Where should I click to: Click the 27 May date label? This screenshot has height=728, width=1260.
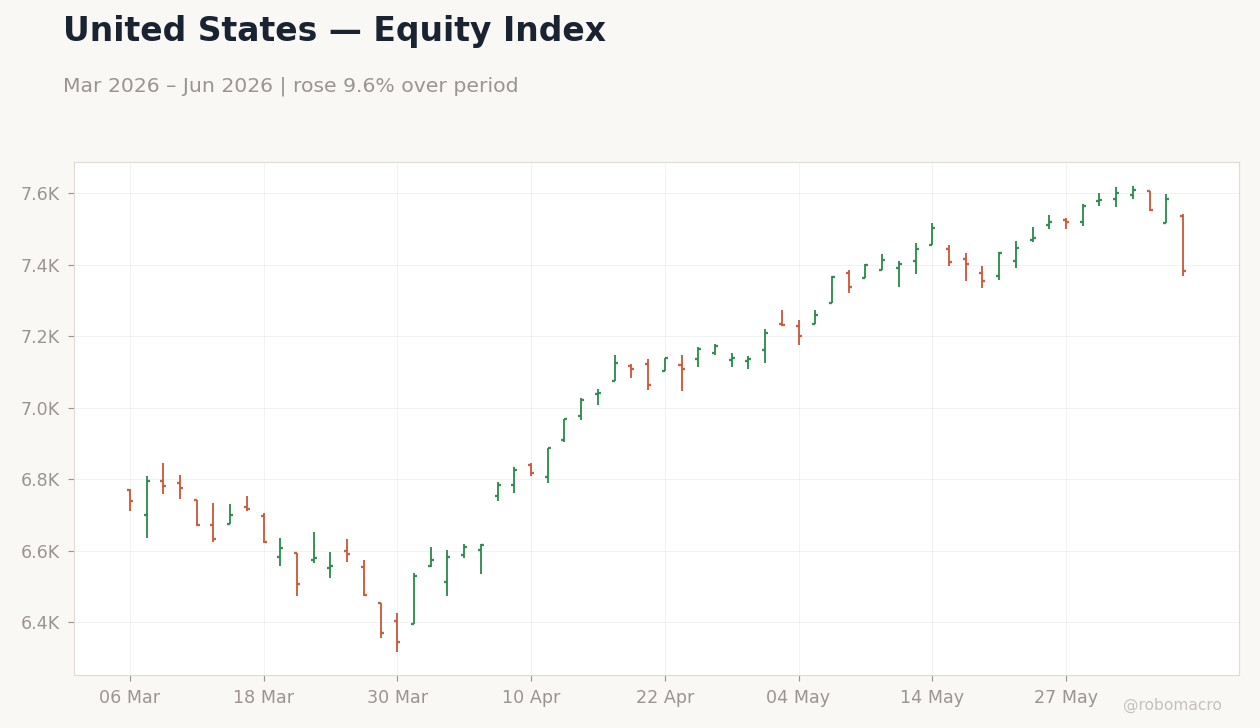(x=1066, y=698)
